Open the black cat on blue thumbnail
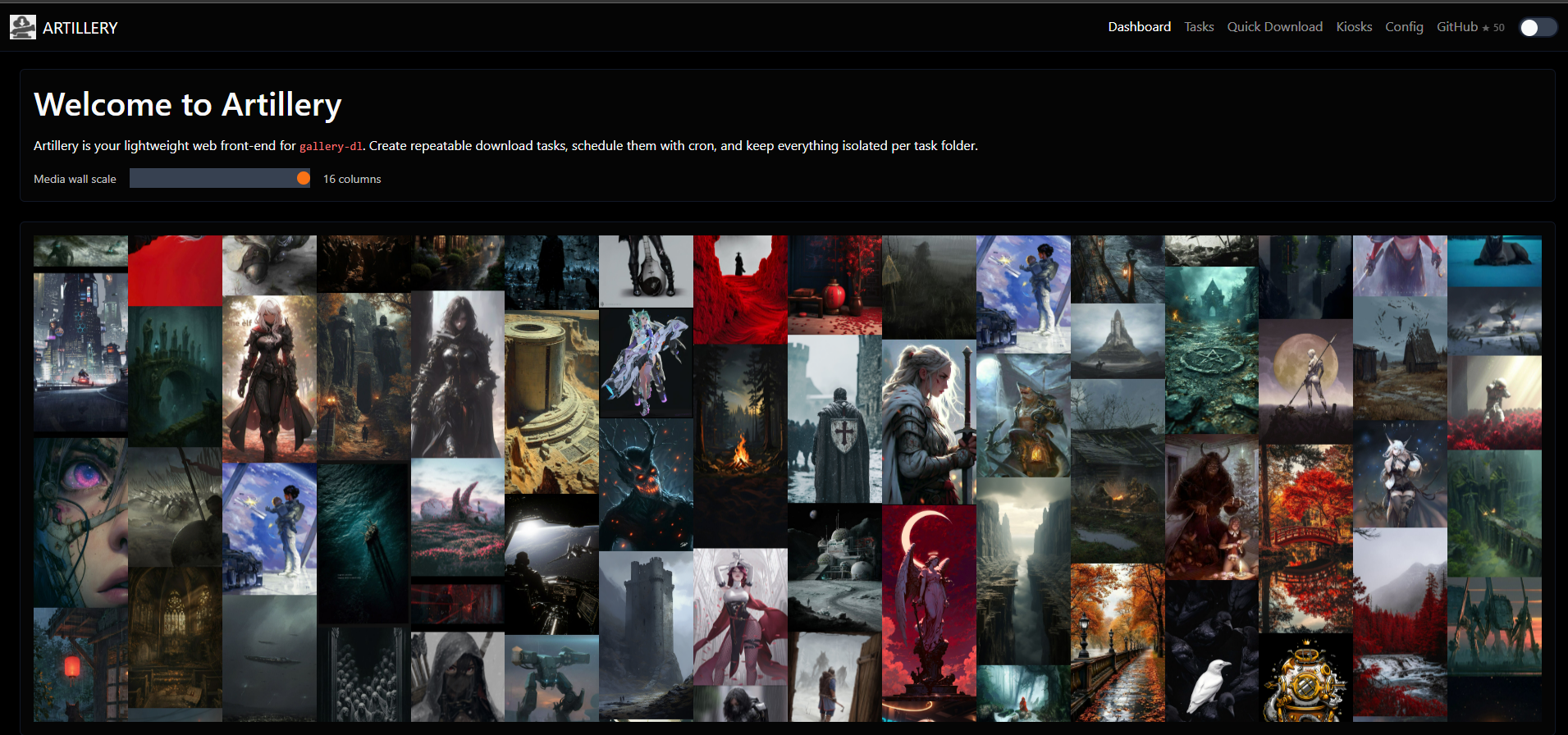 click(x=1494, y=261)
